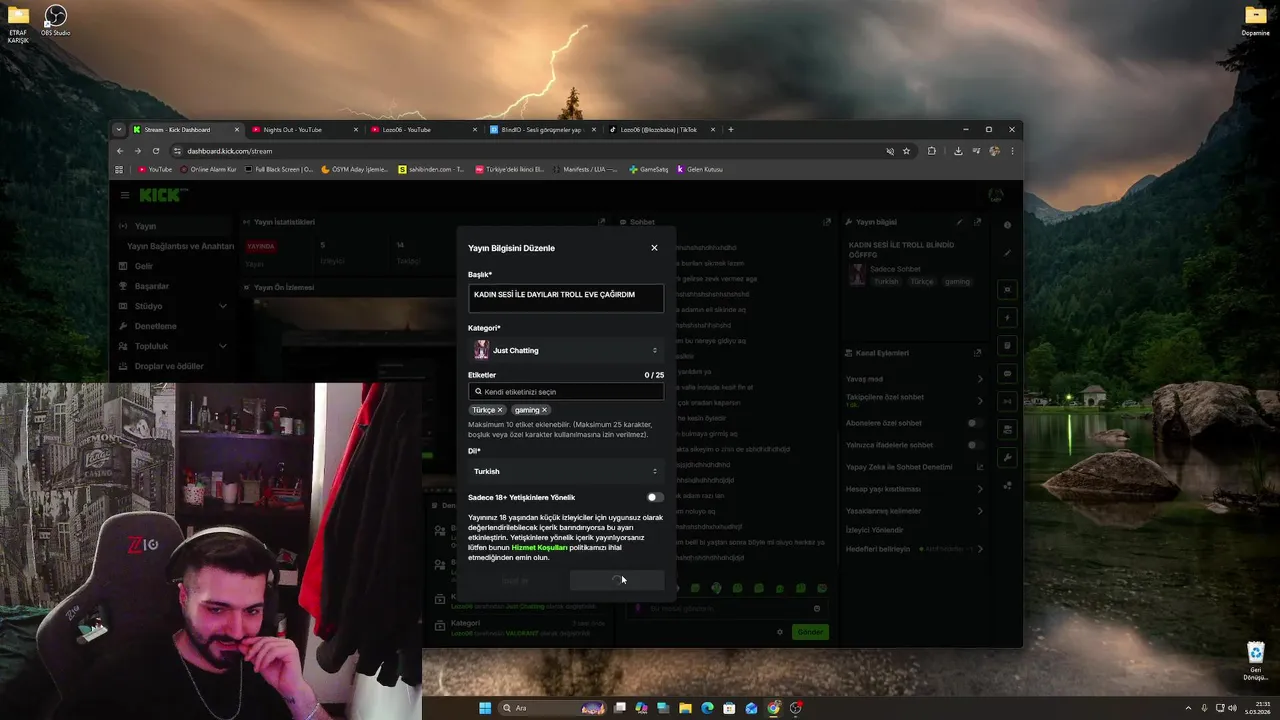1280x720 pixels.
Task: Open Online Alarm Kur bookmark
Action: (x=208, y=170)
